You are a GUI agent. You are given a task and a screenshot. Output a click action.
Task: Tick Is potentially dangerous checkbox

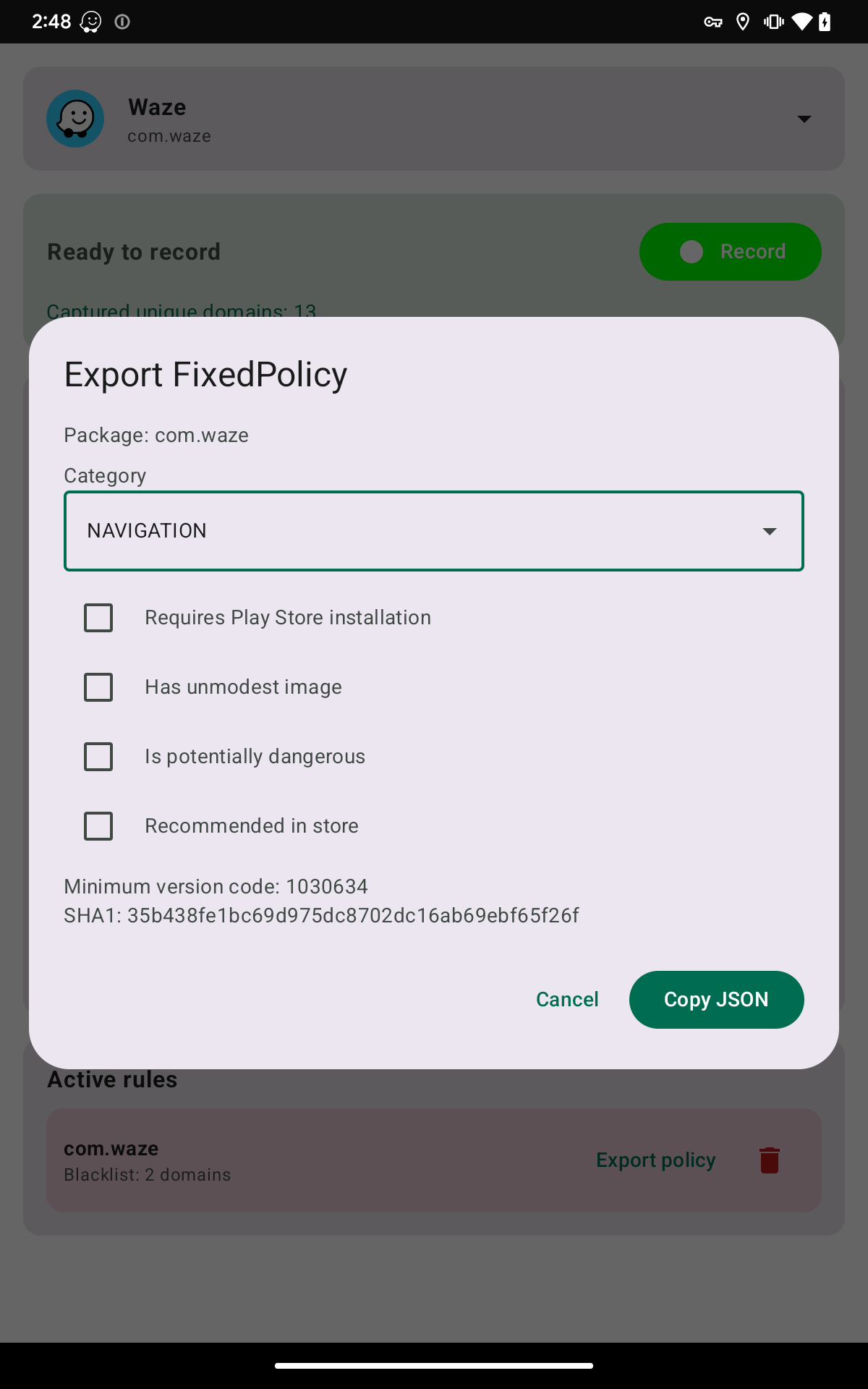click(98, 757)
